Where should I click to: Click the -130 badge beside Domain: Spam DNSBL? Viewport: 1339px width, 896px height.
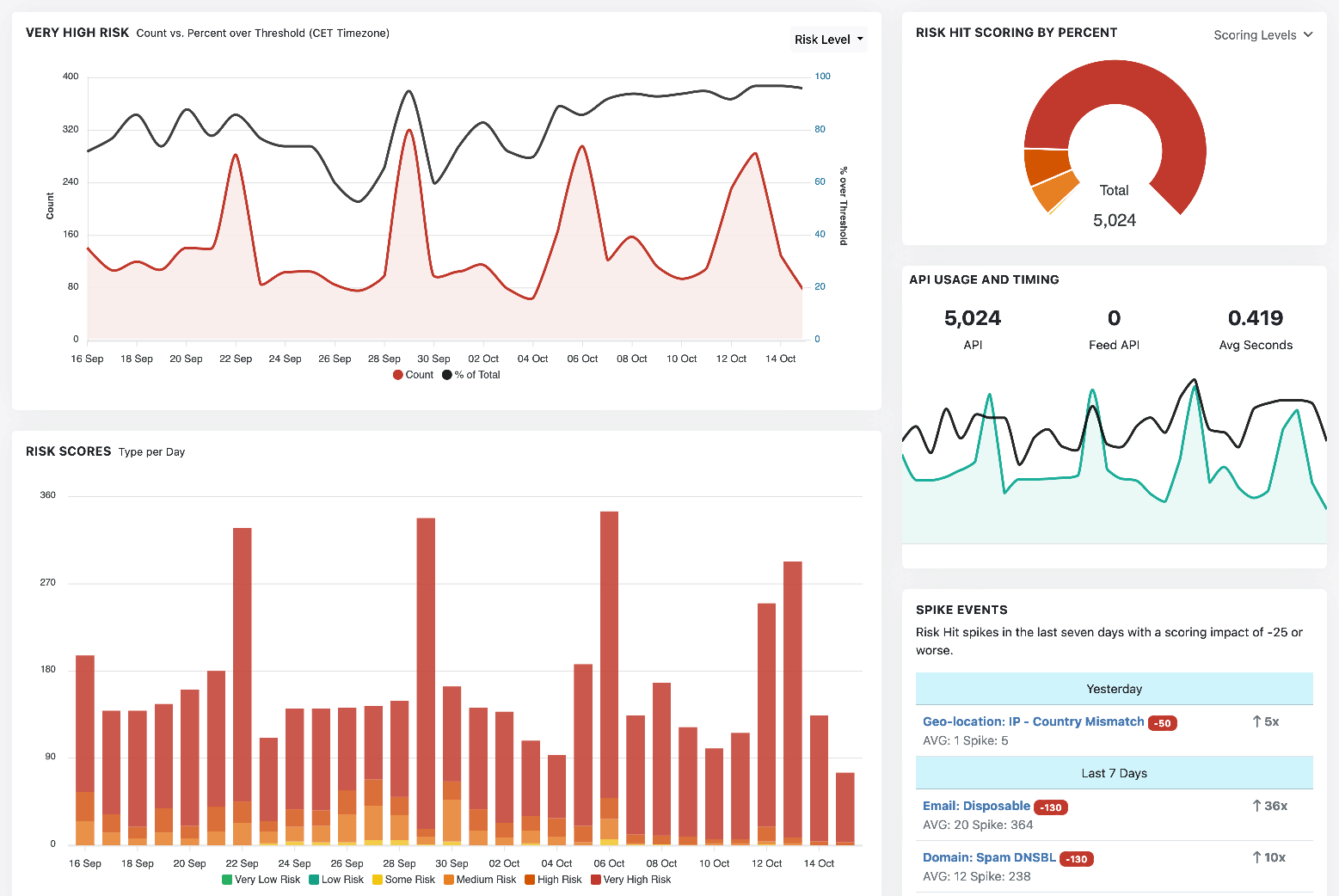pyautogui.click(x=1077, y=859)
